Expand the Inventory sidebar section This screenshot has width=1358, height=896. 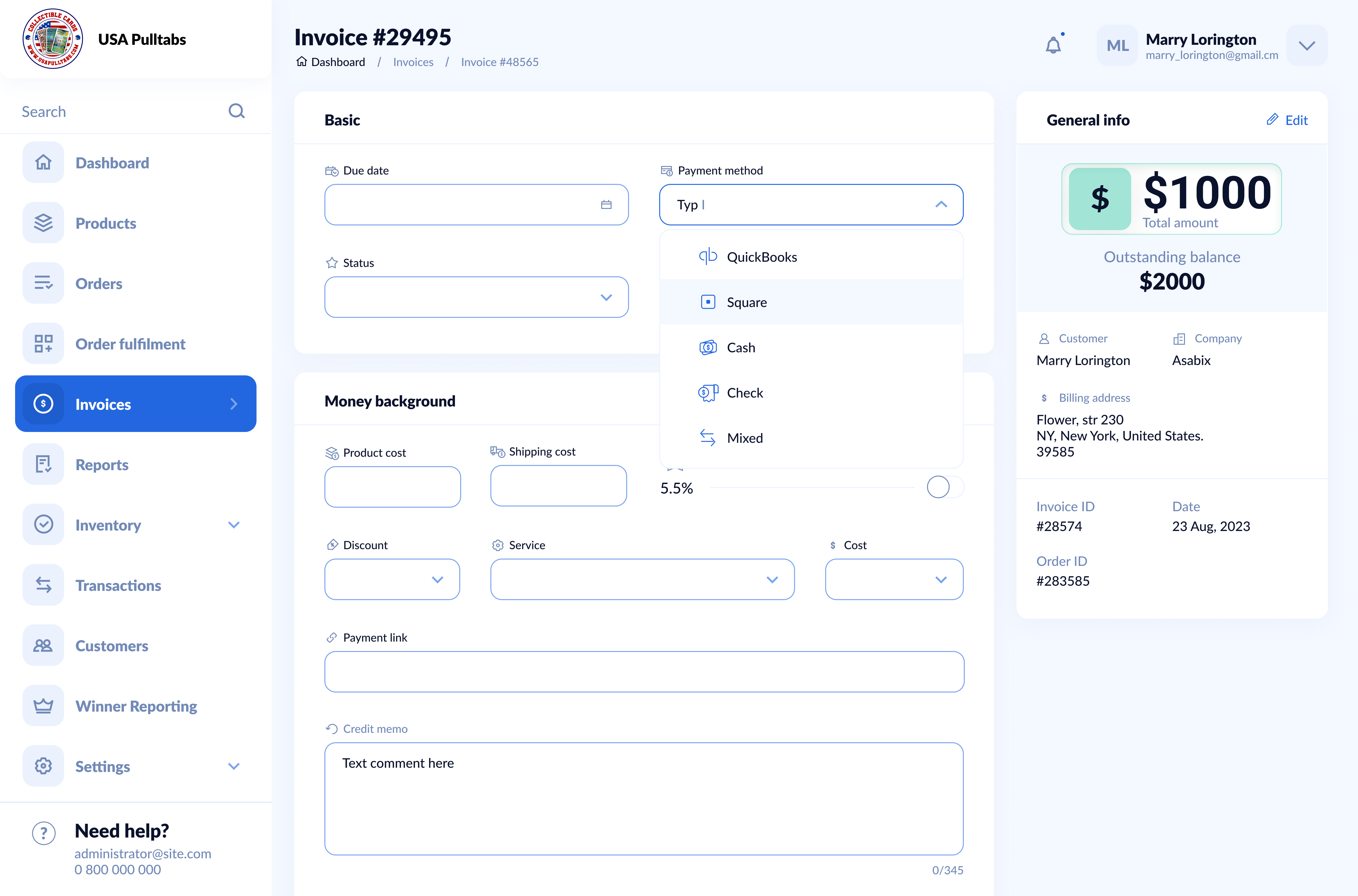click(x=234, y=525)
